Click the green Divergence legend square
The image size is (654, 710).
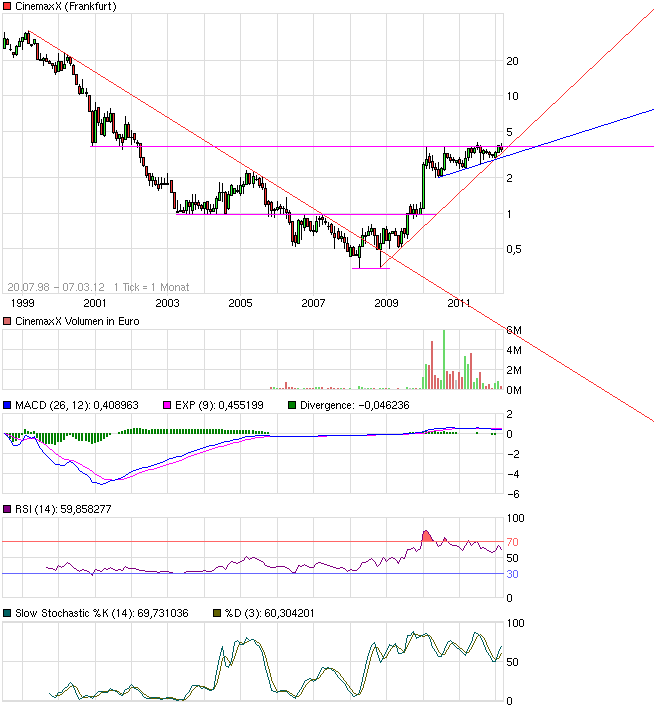(292, 405)
